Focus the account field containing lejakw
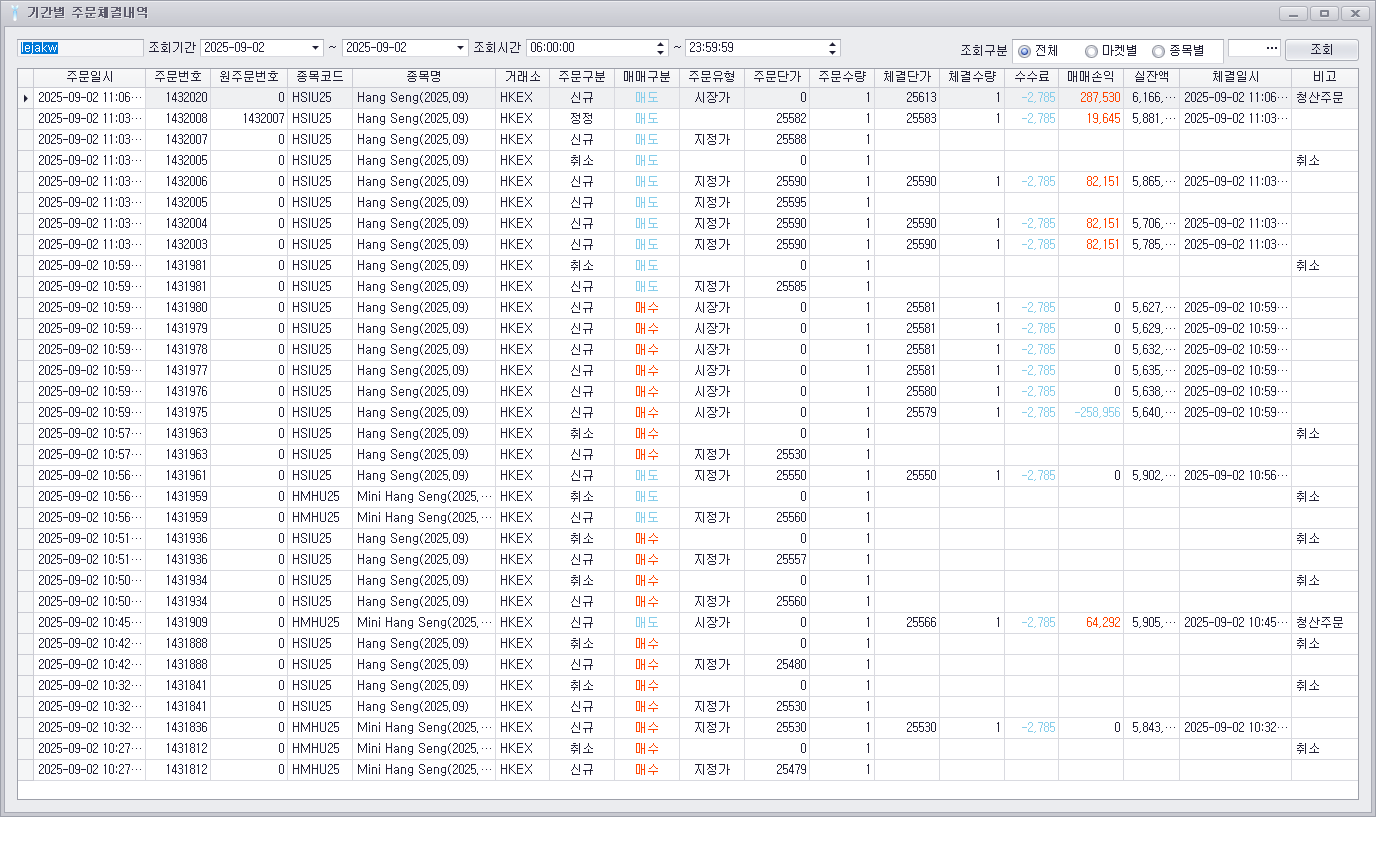This screenshot has height=854, width=1376. pos(81,48)
